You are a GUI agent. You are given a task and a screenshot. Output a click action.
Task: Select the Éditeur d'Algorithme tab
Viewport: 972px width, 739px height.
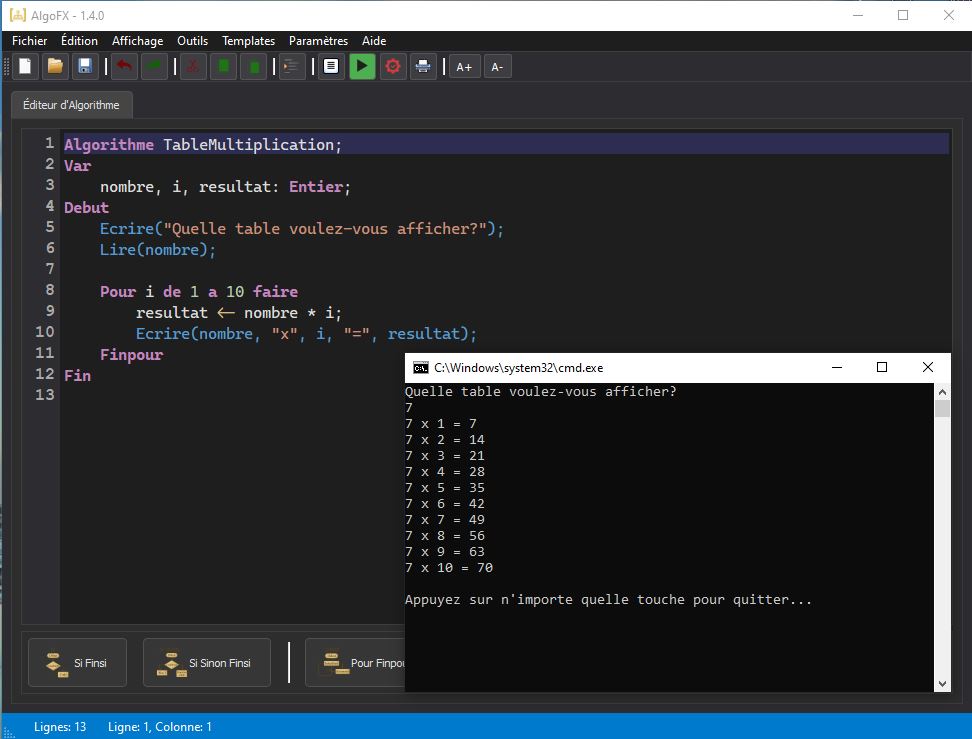(x=71, y=105)
